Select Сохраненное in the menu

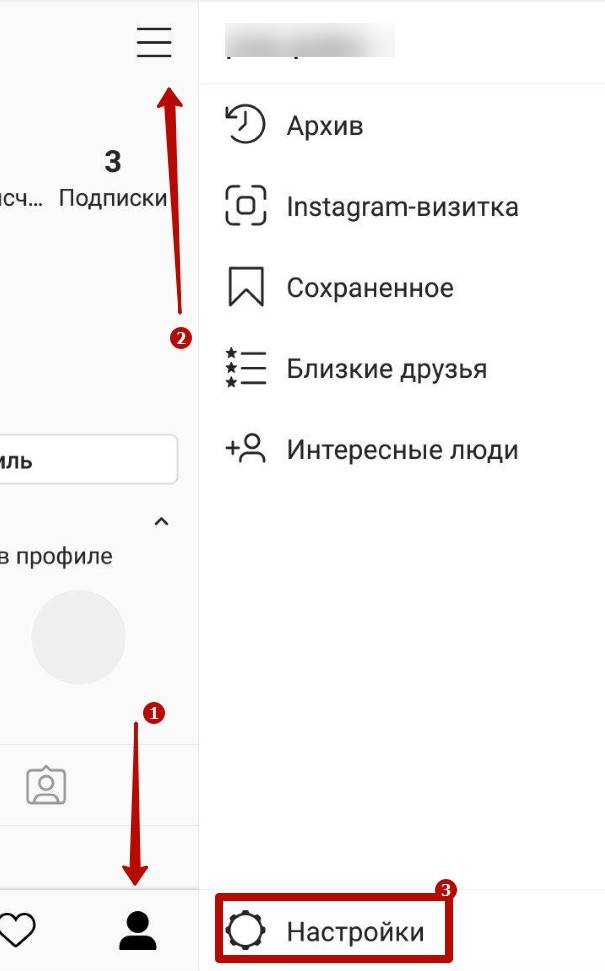pos(370,288)
